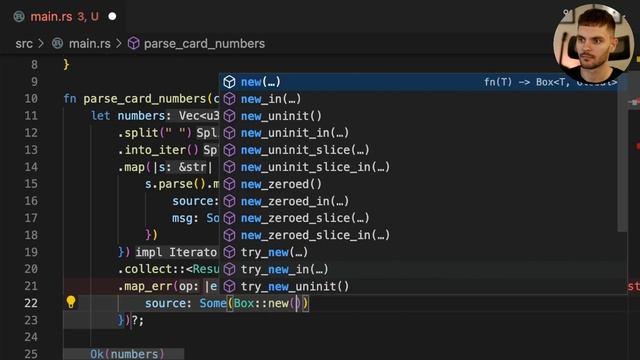This screenshot has height=360, width=640.
Task: Open the main.rs breadcrumb dropdown
Action: coord(89,44)
